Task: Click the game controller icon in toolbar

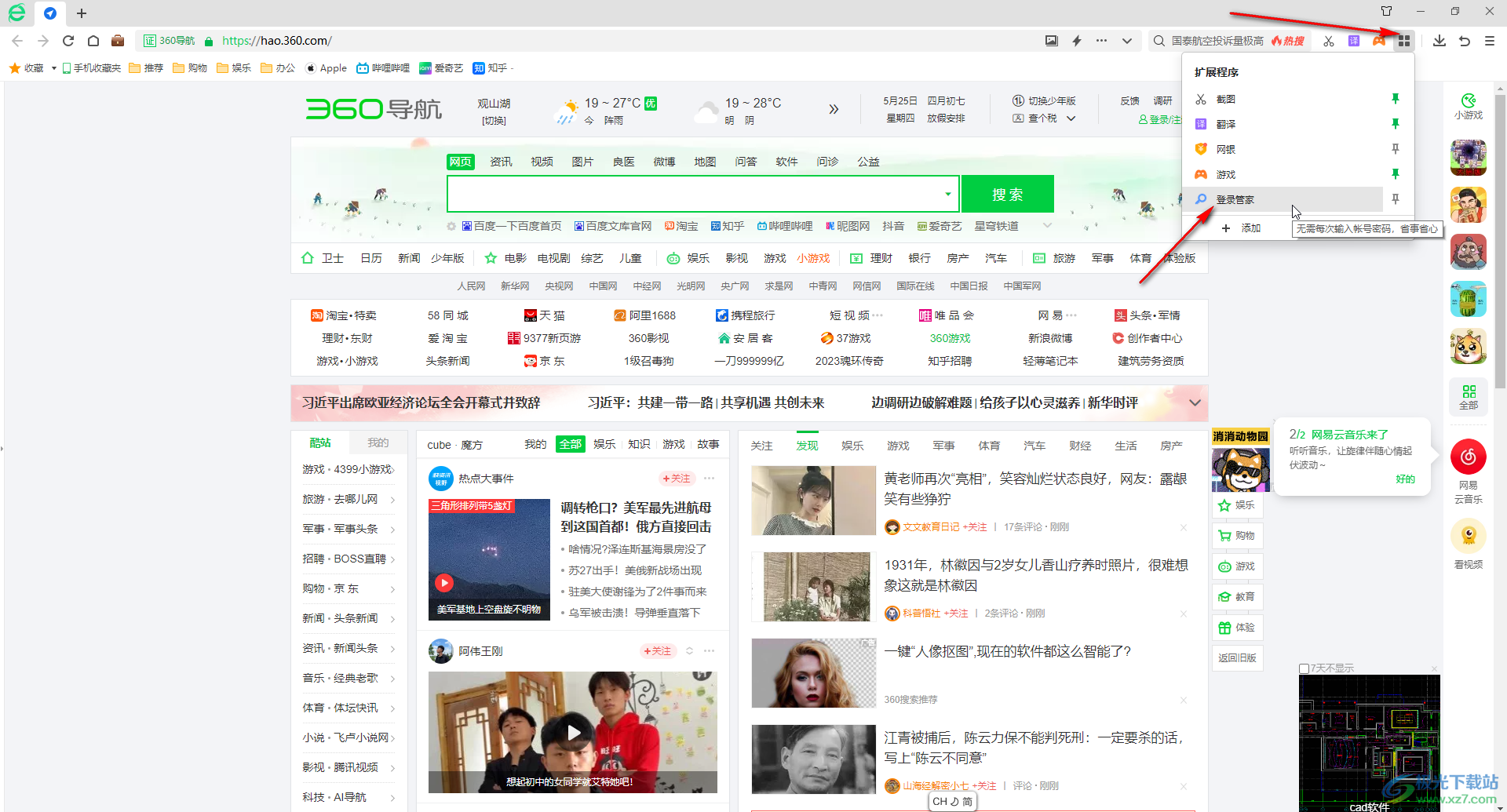Action: click(1379, 41)
